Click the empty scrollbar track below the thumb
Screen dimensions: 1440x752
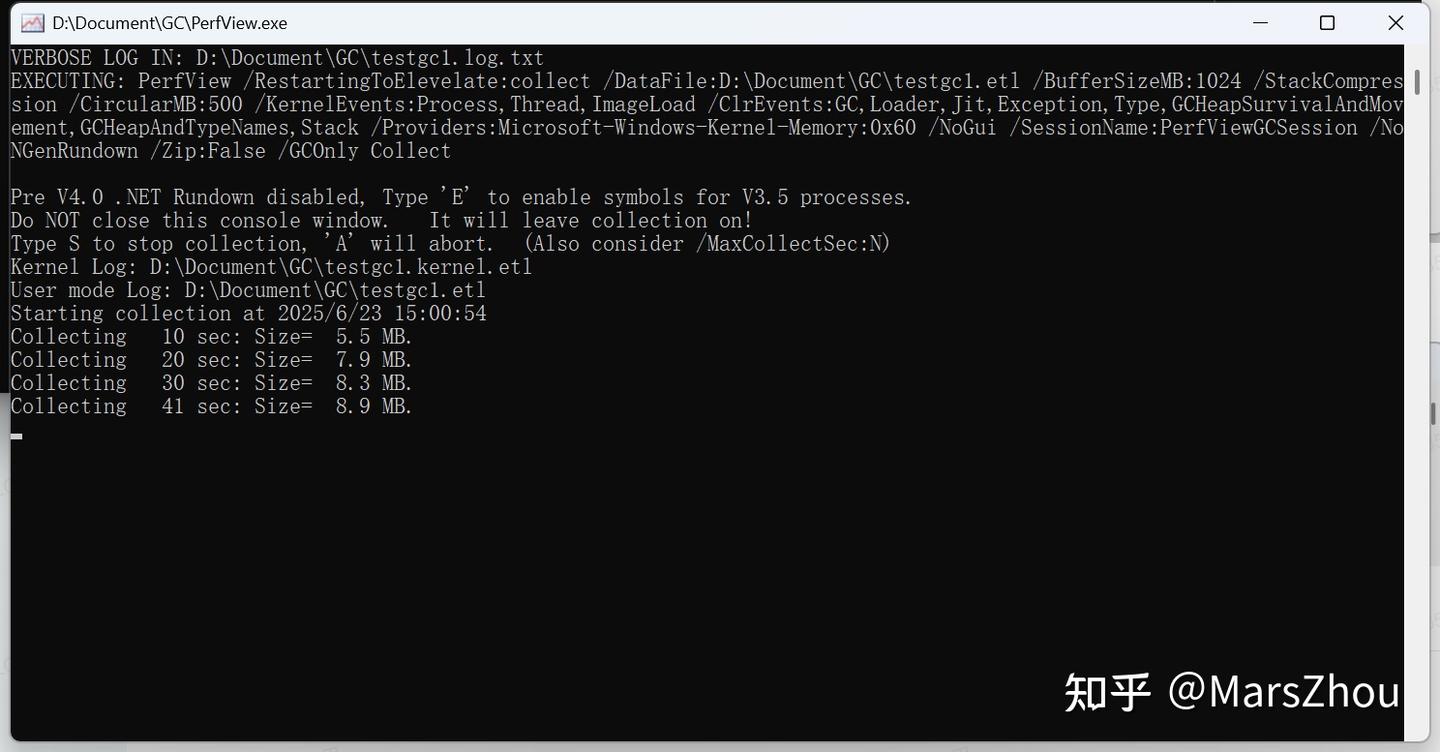pyautogui.click(x=1416, y=400)
